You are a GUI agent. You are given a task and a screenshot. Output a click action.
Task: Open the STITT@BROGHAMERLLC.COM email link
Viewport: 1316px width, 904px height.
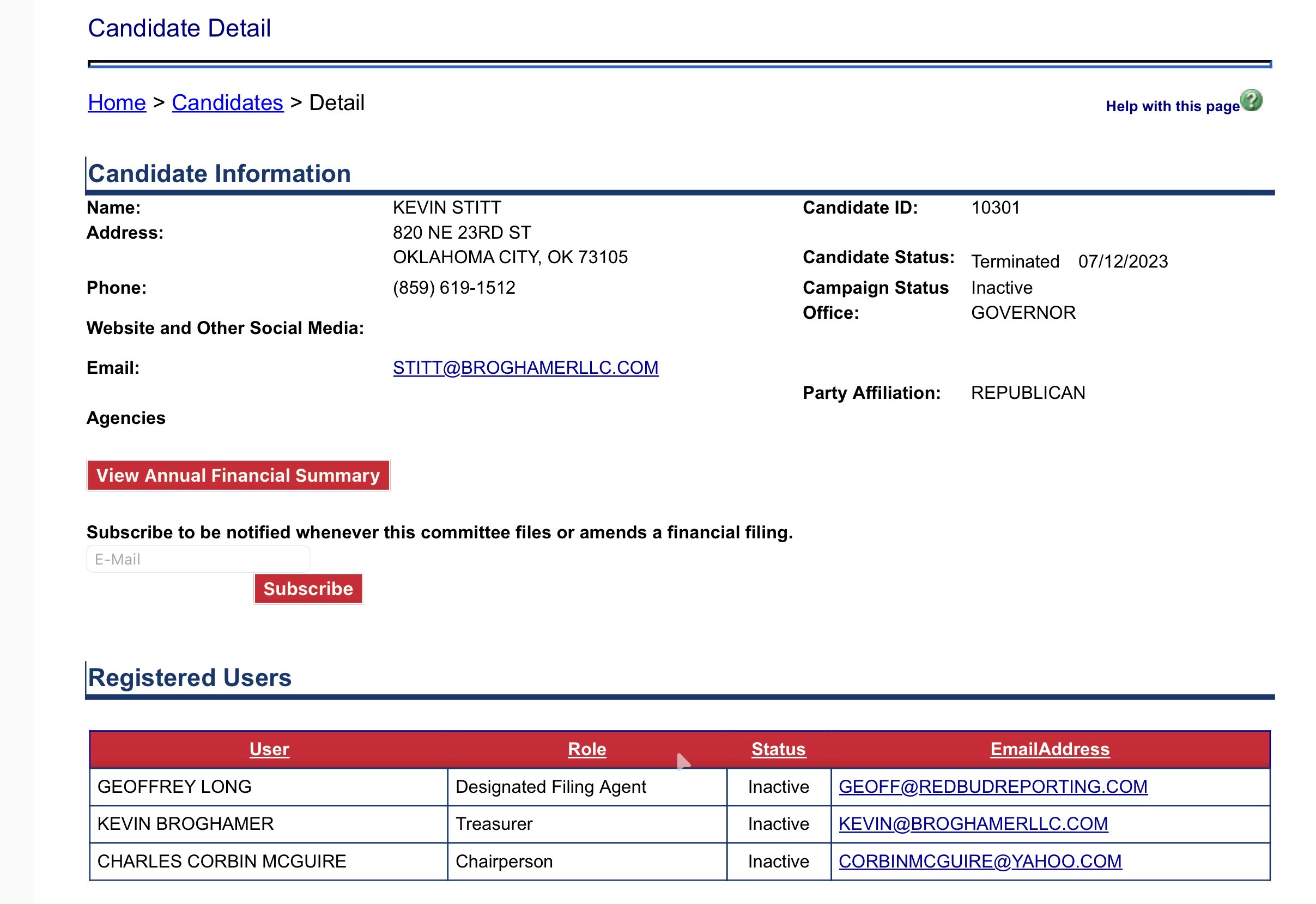coord(525,368)
